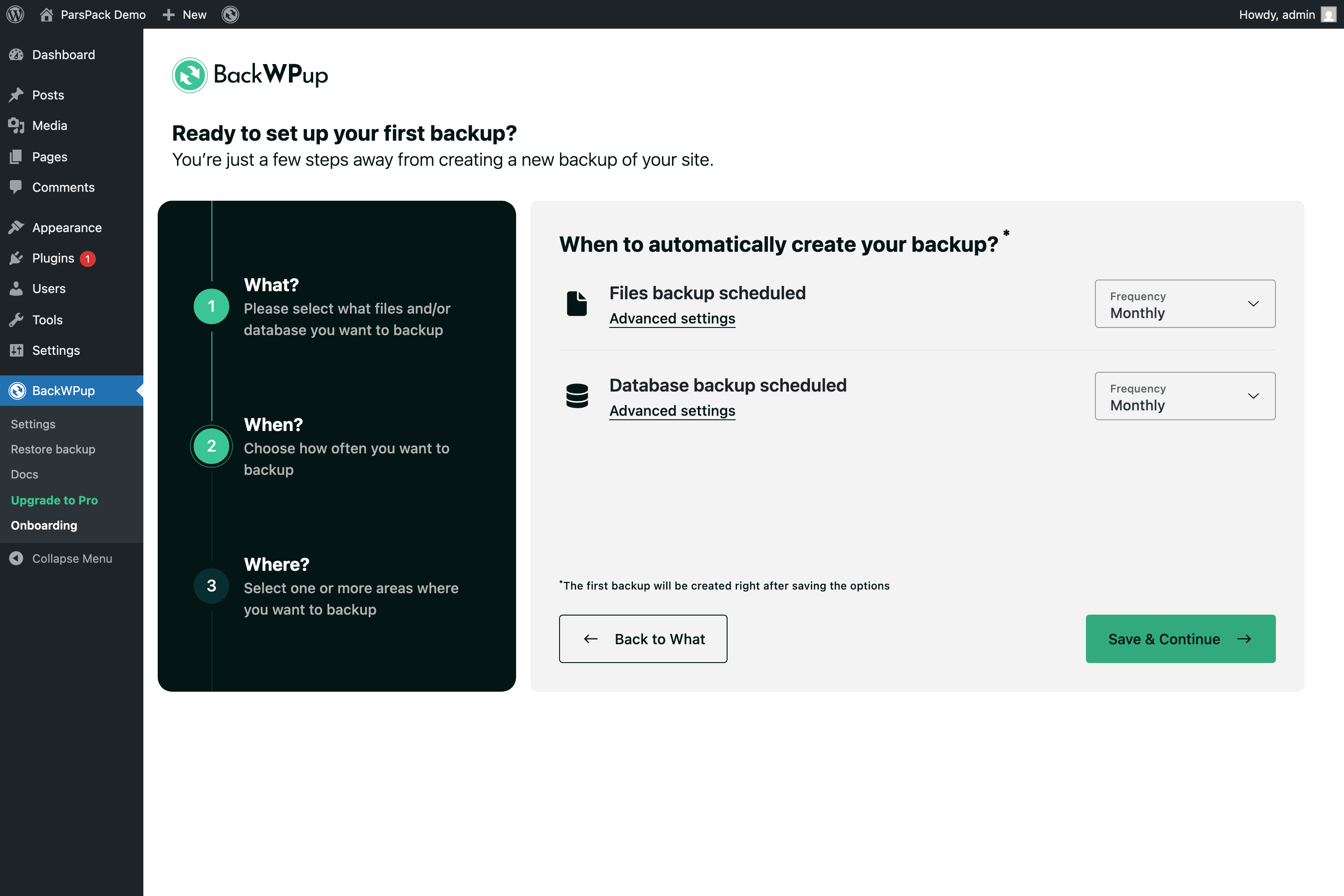Click the Comments speech bubble icon

pyautogui.click(x=16, y=187)
